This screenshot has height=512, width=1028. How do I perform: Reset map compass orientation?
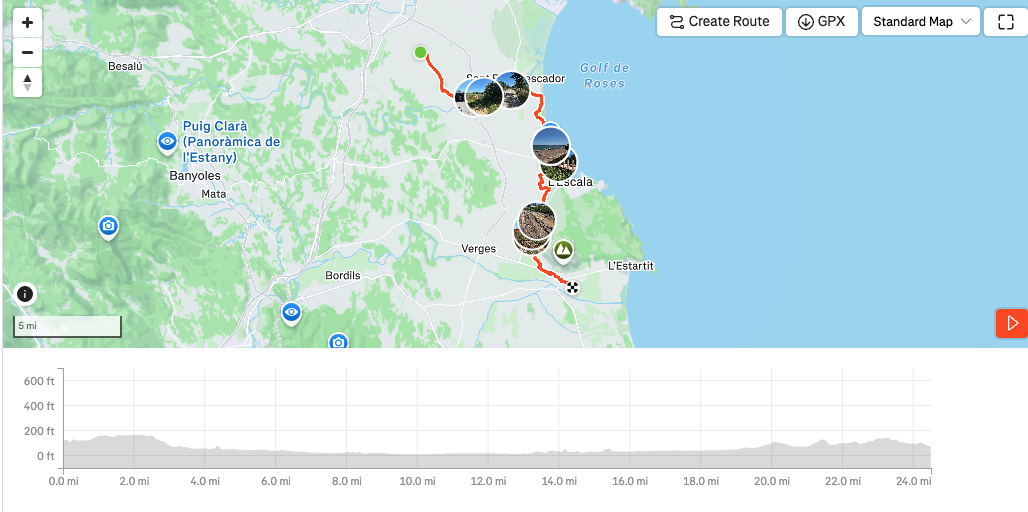coord(28,83)
